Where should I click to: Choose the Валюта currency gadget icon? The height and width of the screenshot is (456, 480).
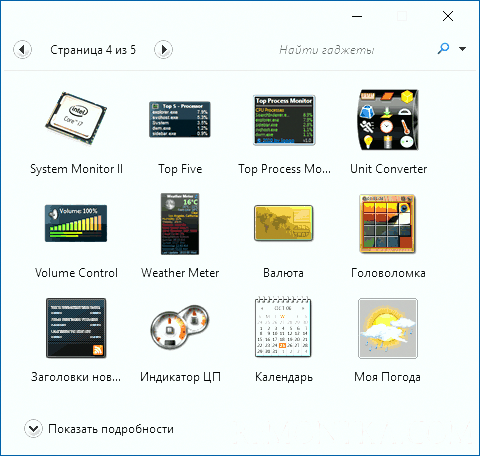click(284, 223)
